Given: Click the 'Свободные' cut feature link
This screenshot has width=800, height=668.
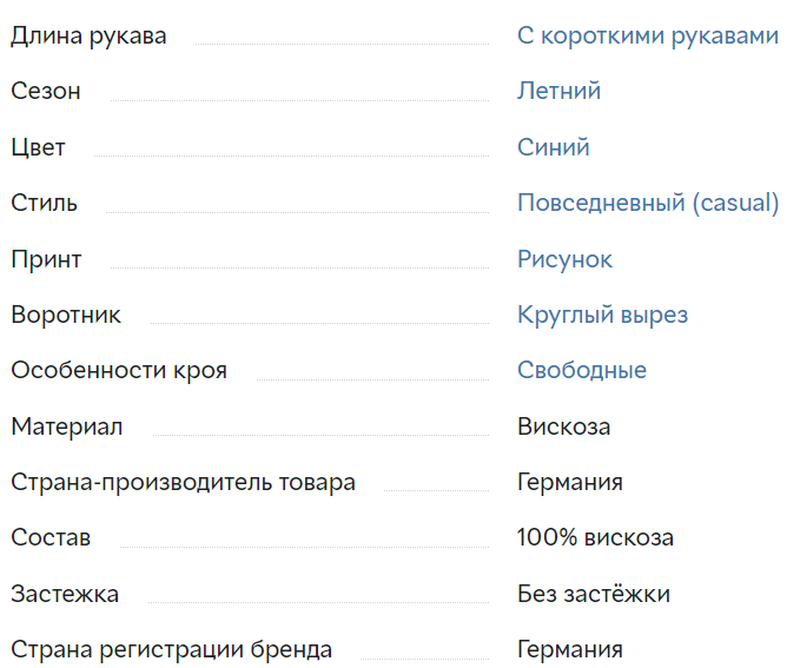Looking at the screenshot, I should (582, 370).
